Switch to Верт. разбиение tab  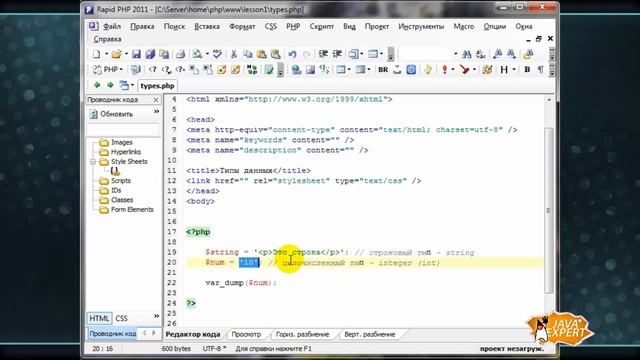(370, 334)
